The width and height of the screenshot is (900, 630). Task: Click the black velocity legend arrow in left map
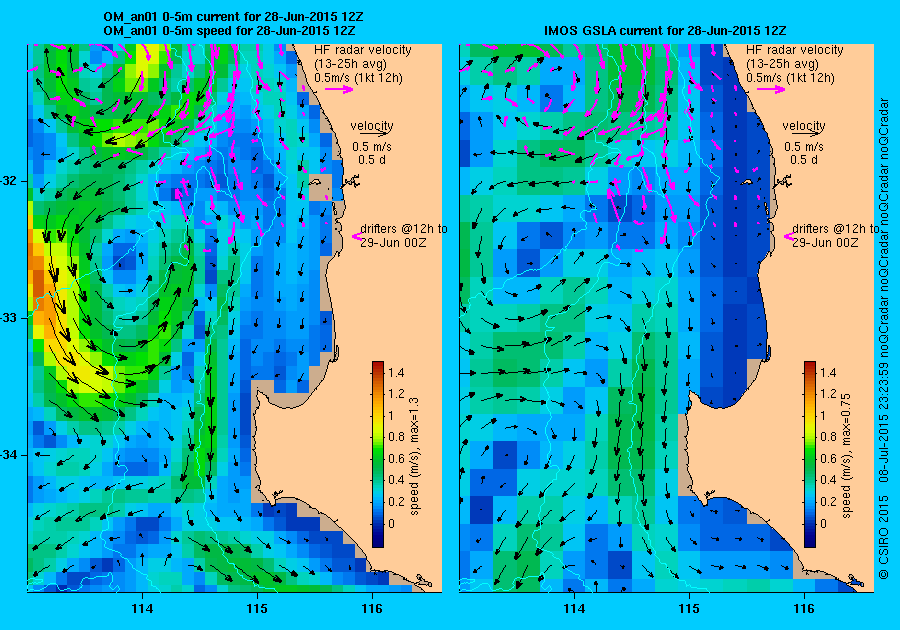pos(373,134)
